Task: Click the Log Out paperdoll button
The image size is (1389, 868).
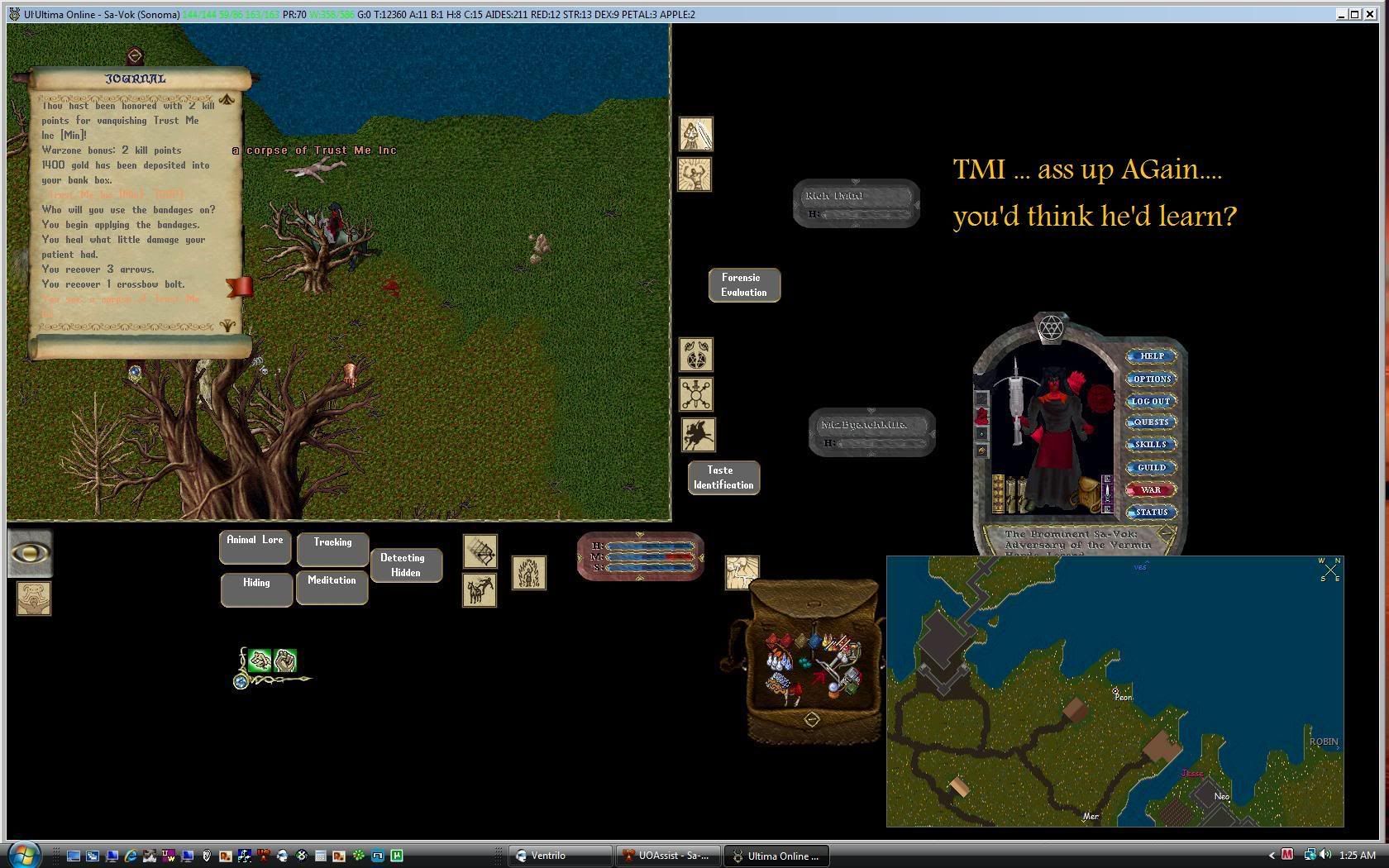Action: pyautogui.click(x=1152, y=401)
